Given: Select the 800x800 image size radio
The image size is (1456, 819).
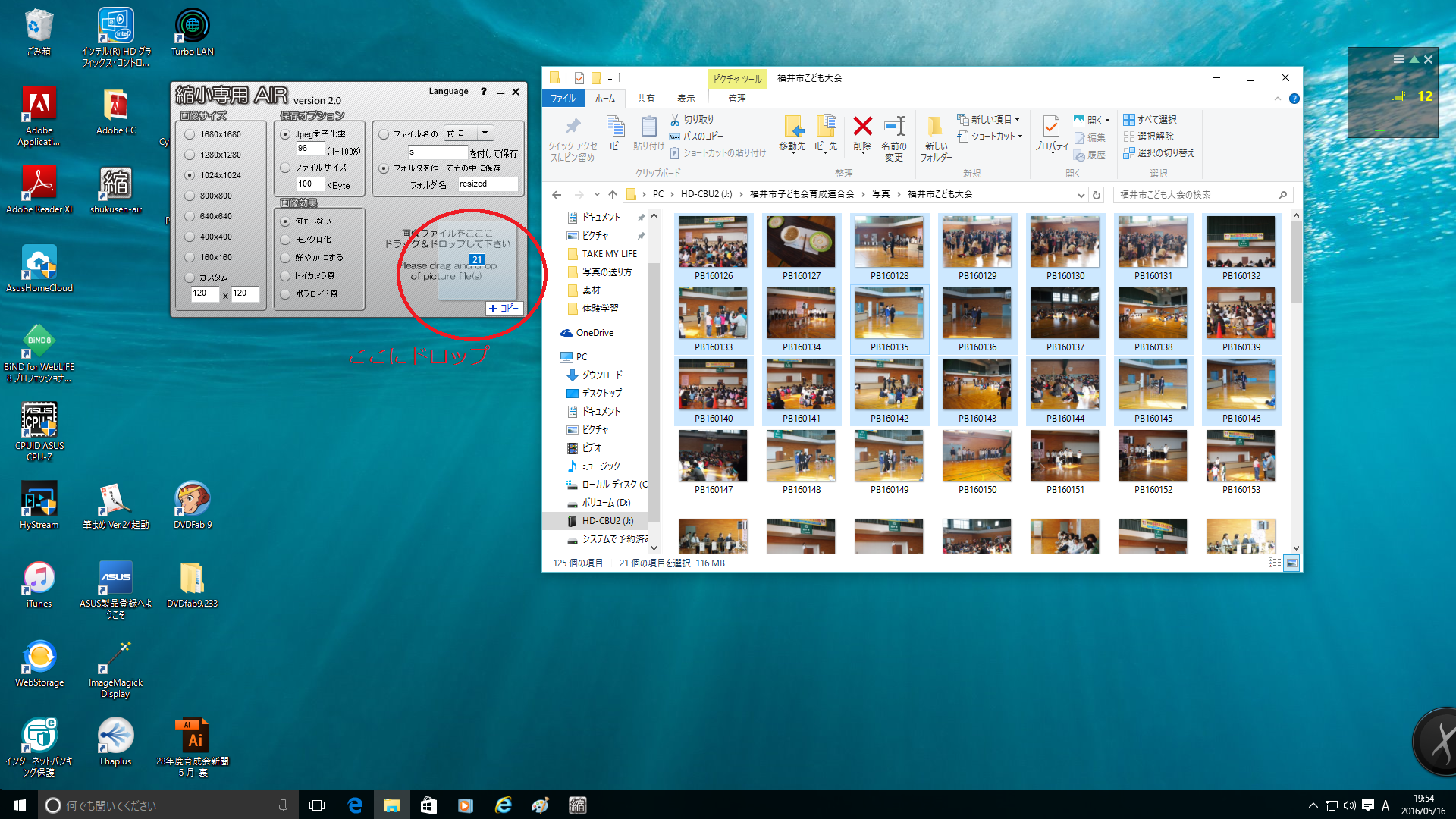Looking at the screenshot, I should [x=190, y=196].
